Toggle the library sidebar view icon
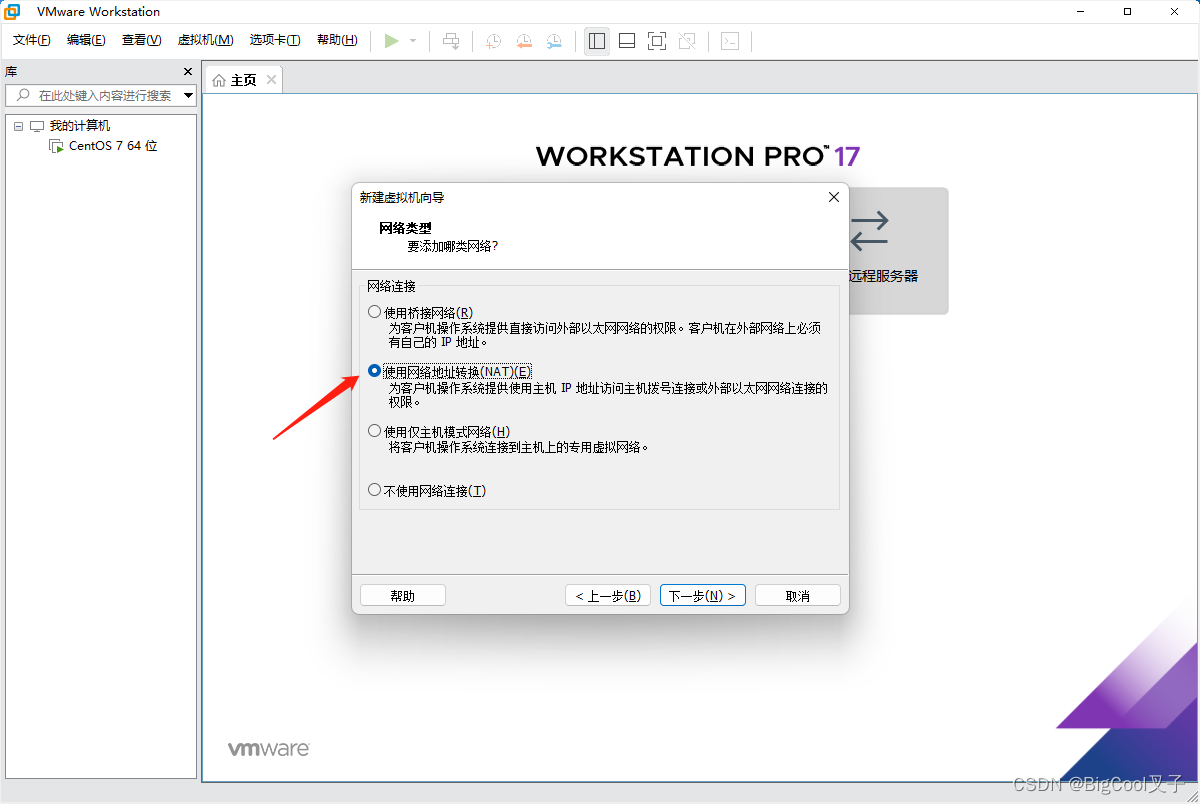This screenshot has width=1200, height=804. (x=597, y=41)
